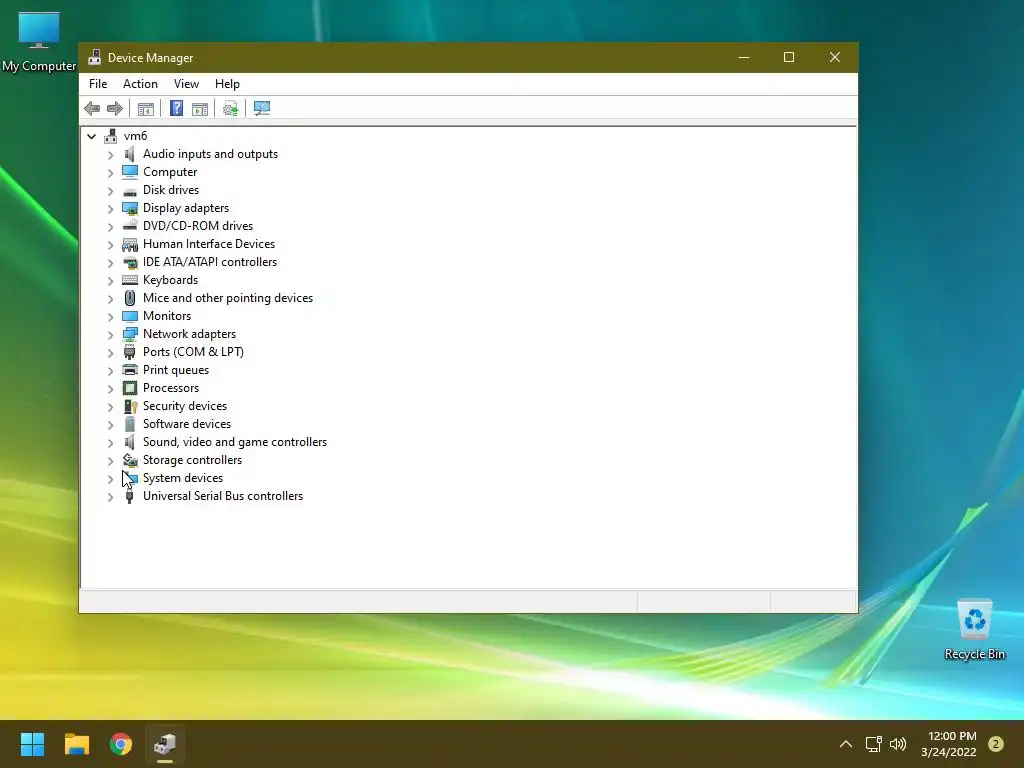Expand Audio inputs and outputs chevron
This screenshot has height=768, width=1024.
pyautogui.click(x=110, y=155)
